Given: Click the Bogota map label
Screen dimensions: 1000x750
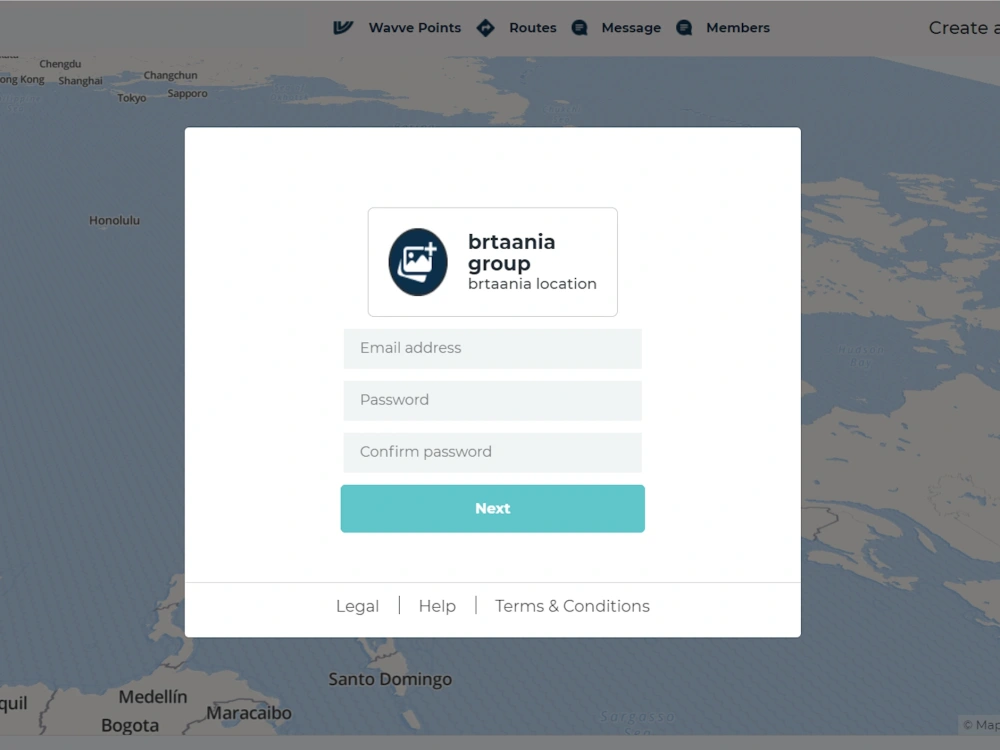Looking at the screenshot, I should coord(129,726).
